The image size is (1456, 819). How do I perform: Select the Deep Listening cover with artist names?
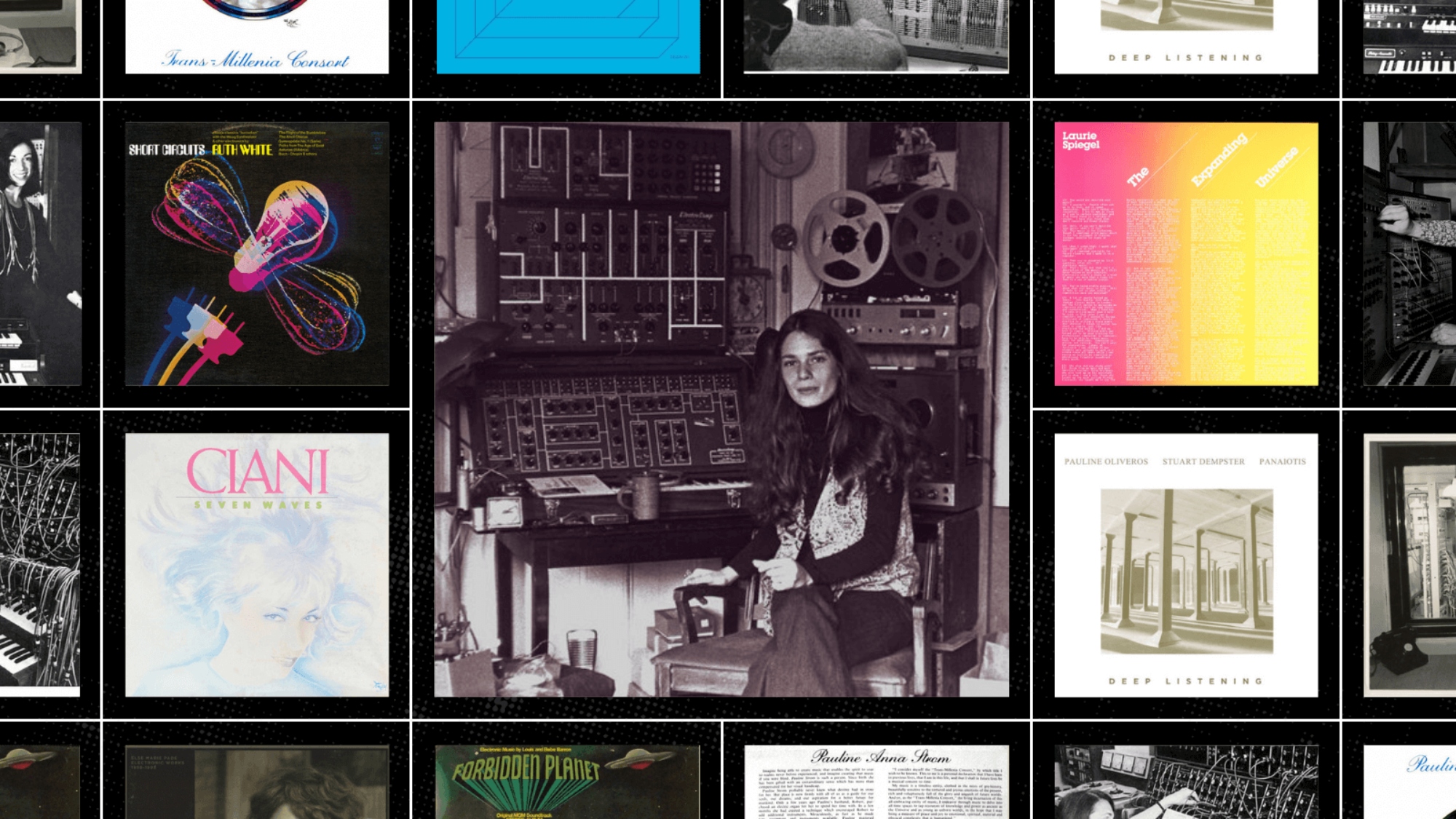(1186, 565)
